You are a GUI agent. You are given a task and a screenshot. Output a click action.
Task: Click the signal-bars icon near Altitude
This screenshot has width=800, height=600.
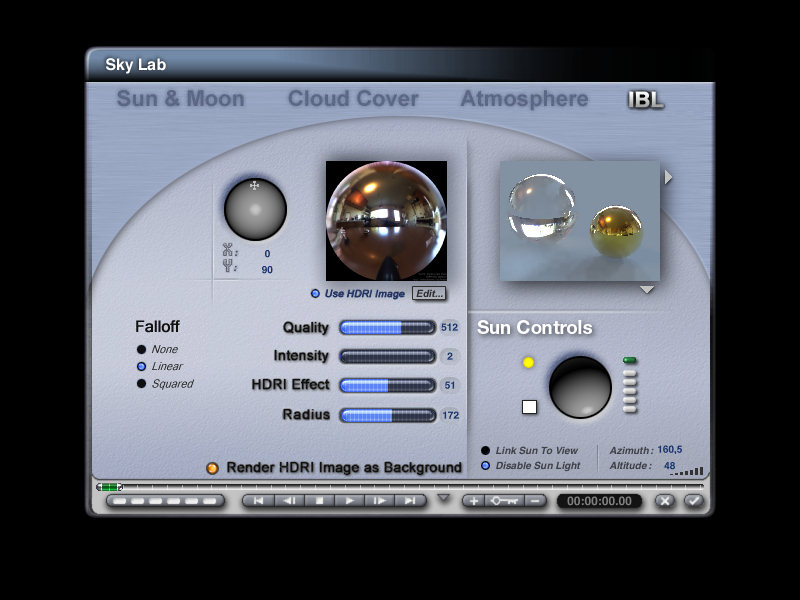(687, 471)
